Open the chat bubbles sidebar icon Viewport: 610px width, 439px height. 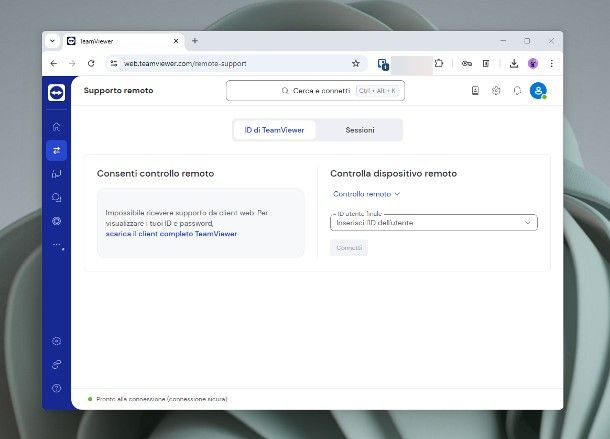pos(56,198)
